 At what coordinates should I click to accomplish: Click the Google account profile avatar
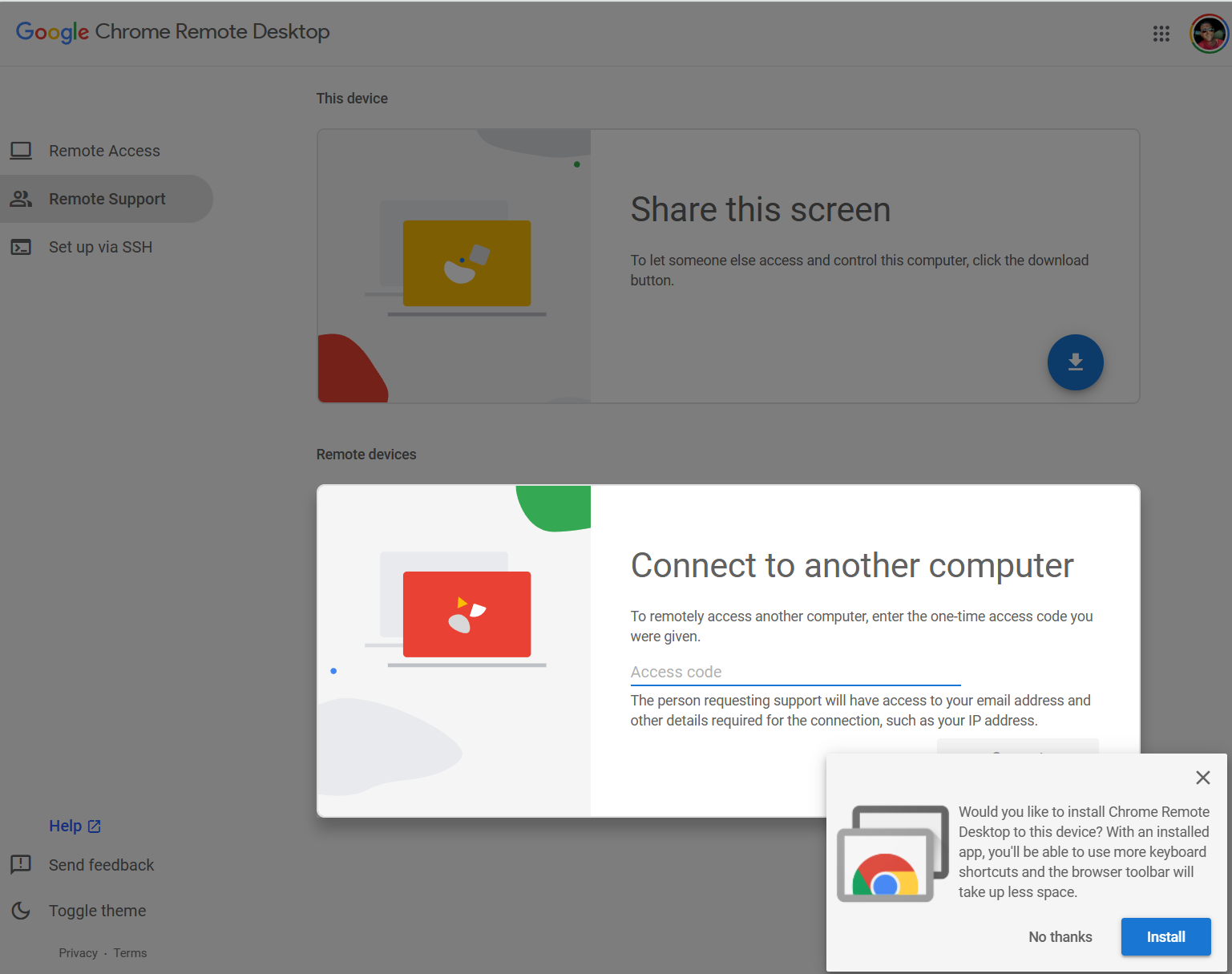pos(1208,34)
